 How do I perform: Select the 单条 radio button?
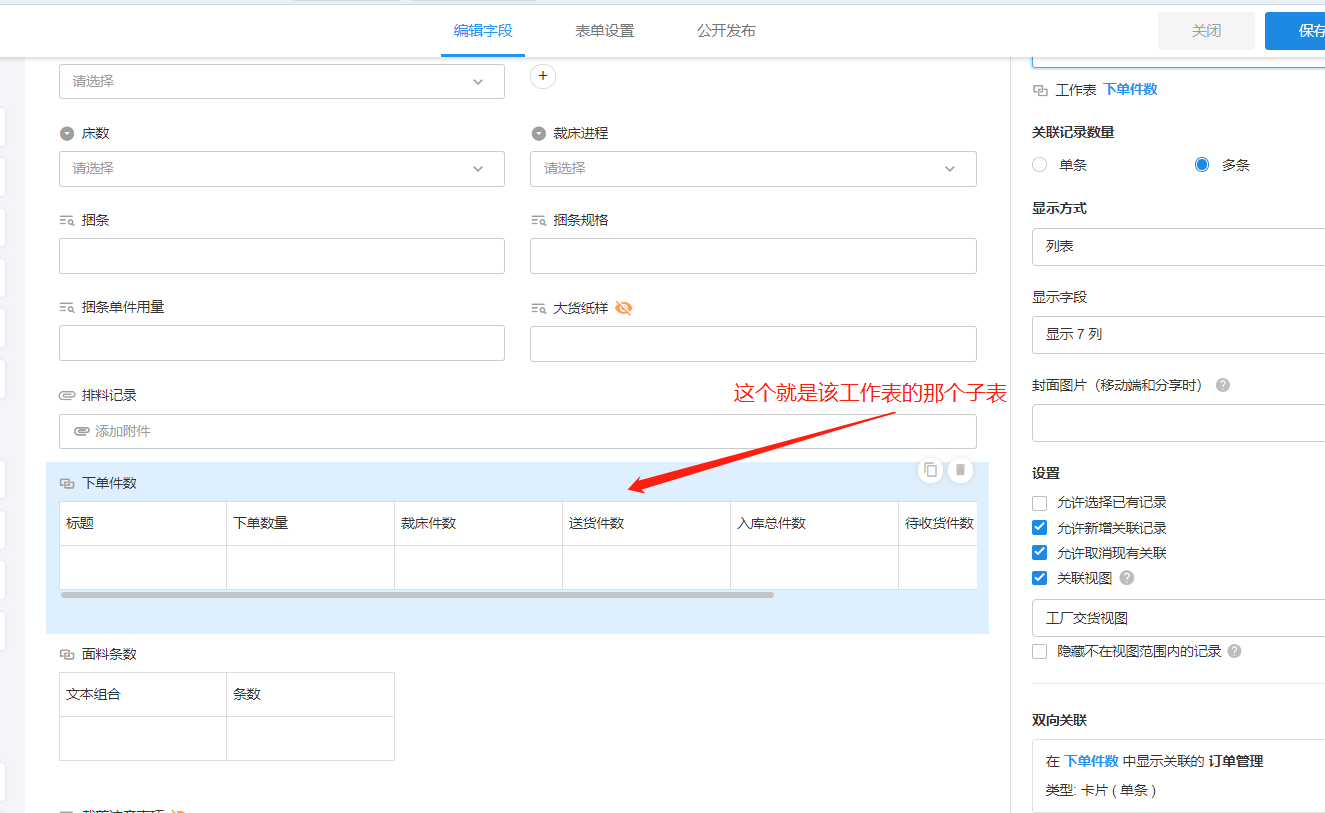tap(1040, 165)
